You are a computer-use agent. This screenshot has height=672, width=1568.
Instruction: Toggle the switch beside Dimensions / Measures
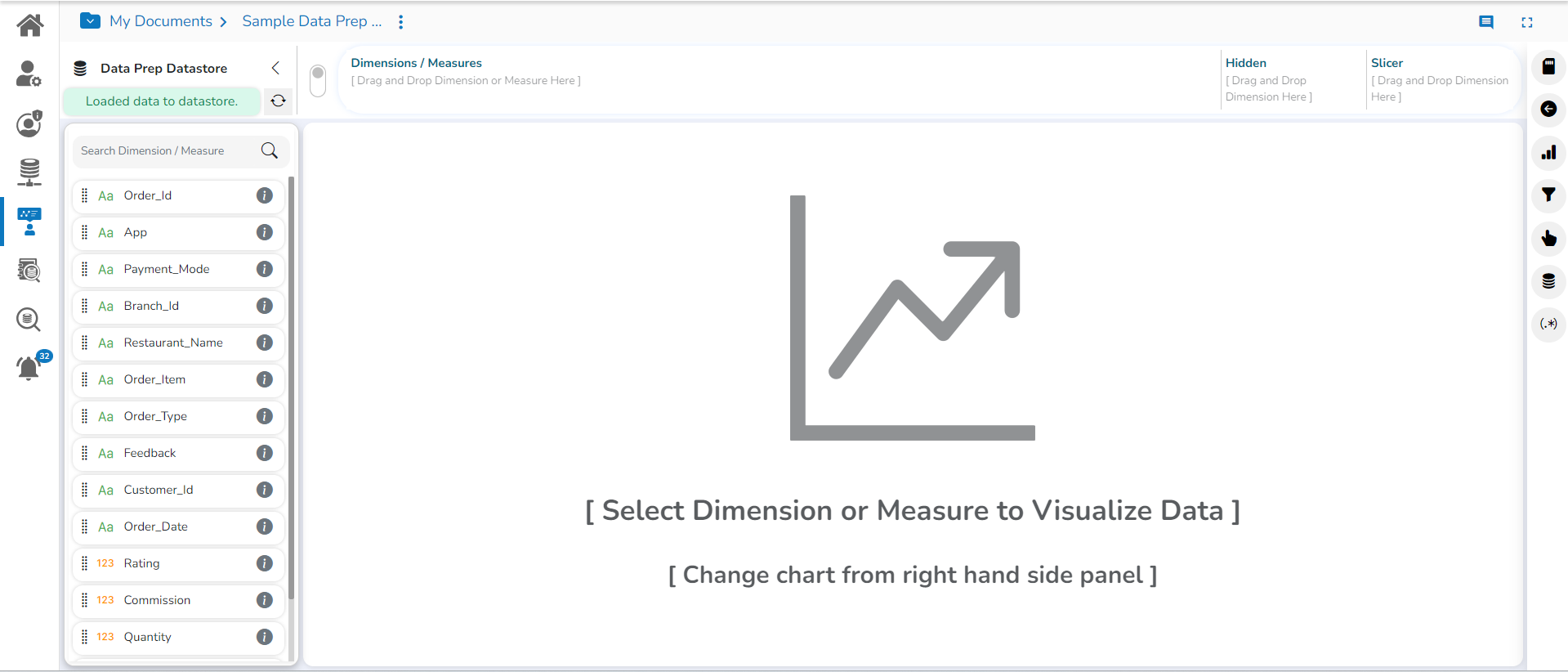point(318,80)
